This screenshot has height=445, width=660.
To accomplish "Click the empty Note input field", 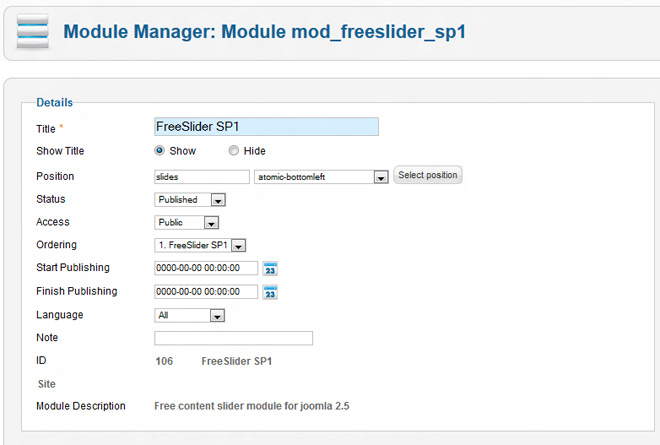I will coord(233,338).
